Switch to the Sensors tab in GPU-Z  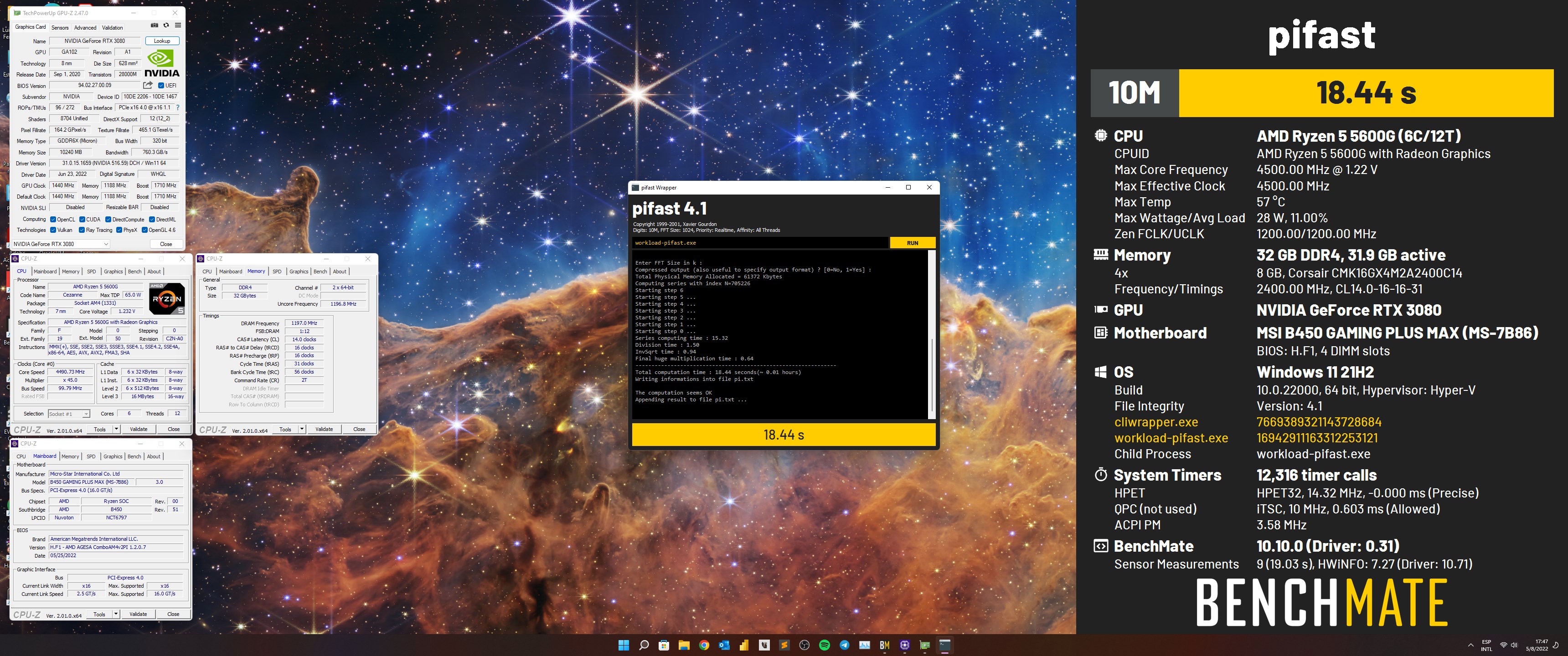pyautogui.click(x=60, y=27)
